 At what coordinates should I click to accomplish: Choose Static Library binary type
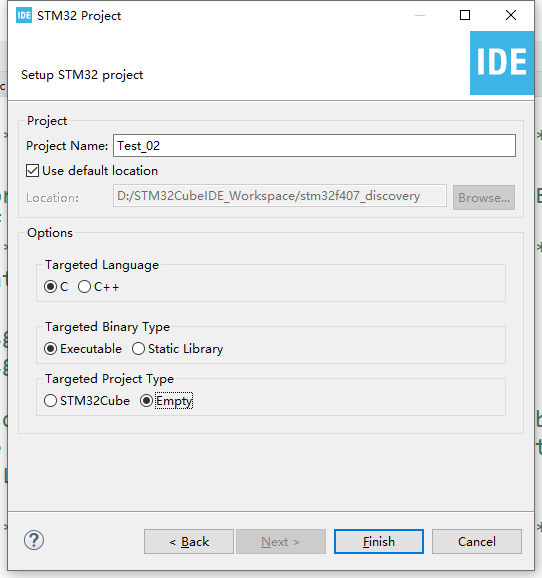[x=138, y=348]
